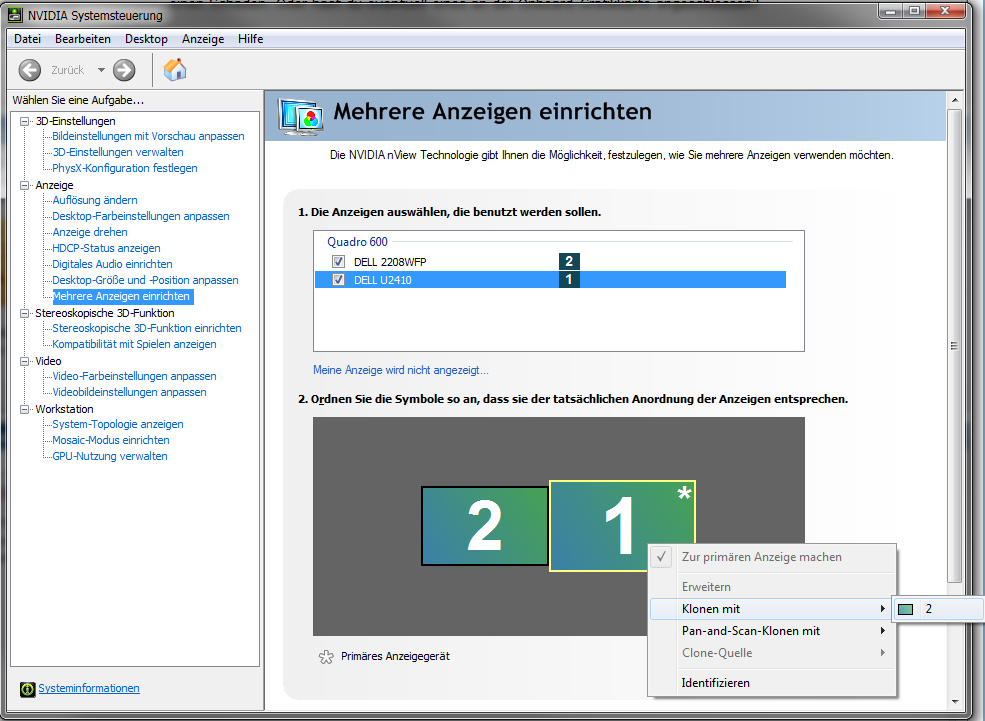Open Kompatibilität mit Spielen anzeigen
Image resolution: width=985 pixels, height=721 pixels.
point(134,344)
